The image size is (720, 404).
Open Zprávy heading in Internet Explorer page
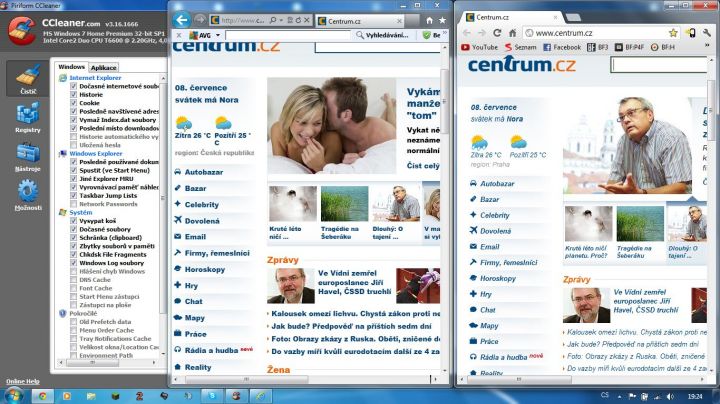coord(283,260)
